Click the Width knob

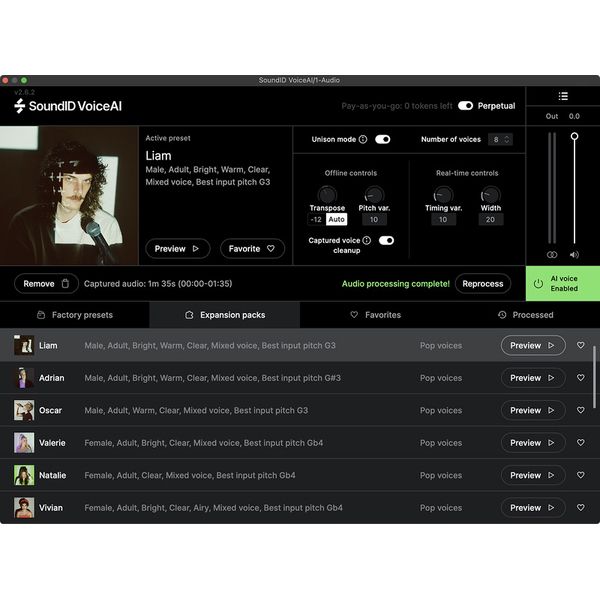[x=490, y=195]
